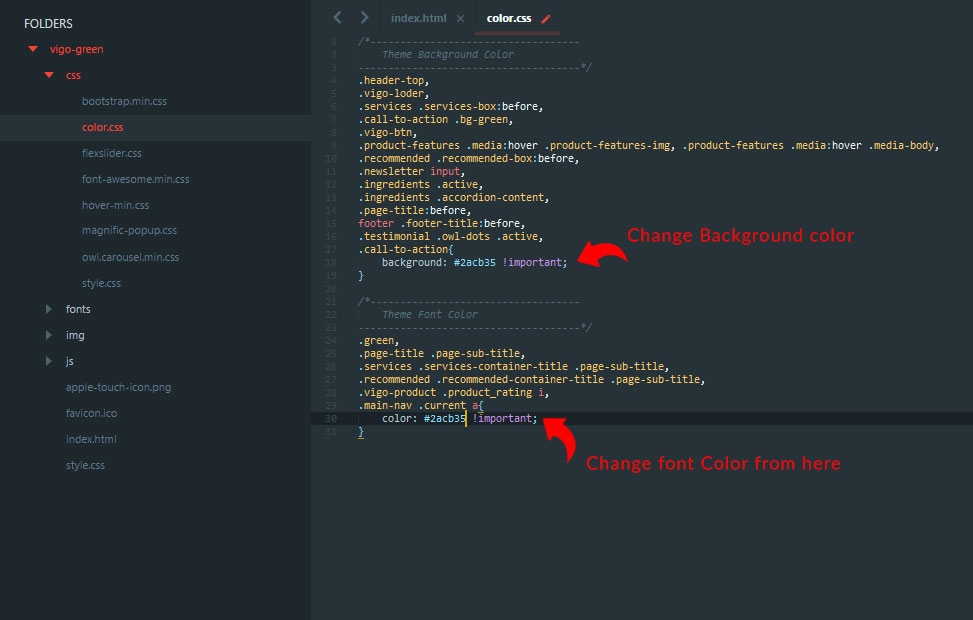973x620 pixels.
Task: Open flexslider.css file
Action: pos(112,153)
